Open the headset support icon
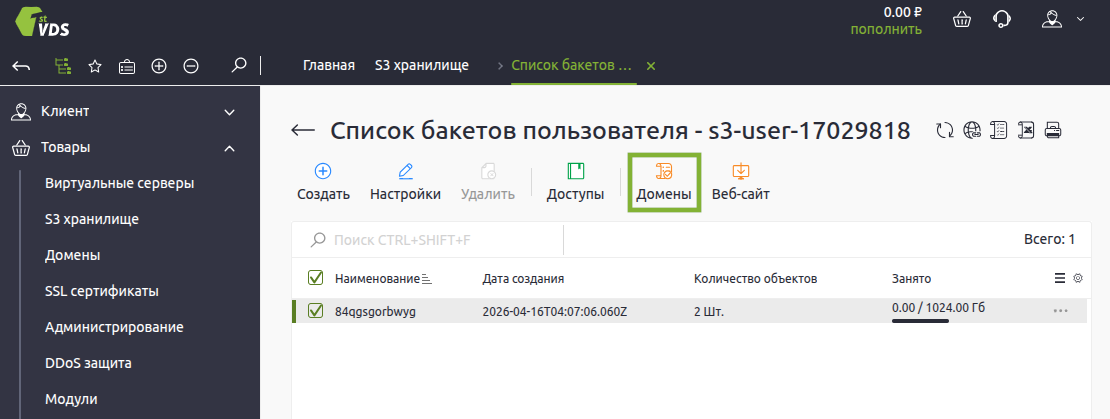 pyautogui.click(x=1000, y=19)
